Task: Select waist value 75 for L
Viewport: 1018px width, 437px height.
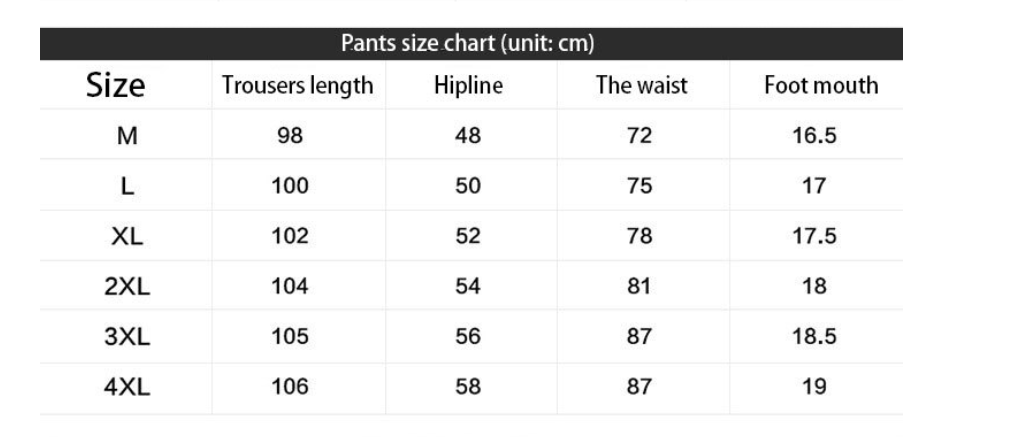Action: 639,186
